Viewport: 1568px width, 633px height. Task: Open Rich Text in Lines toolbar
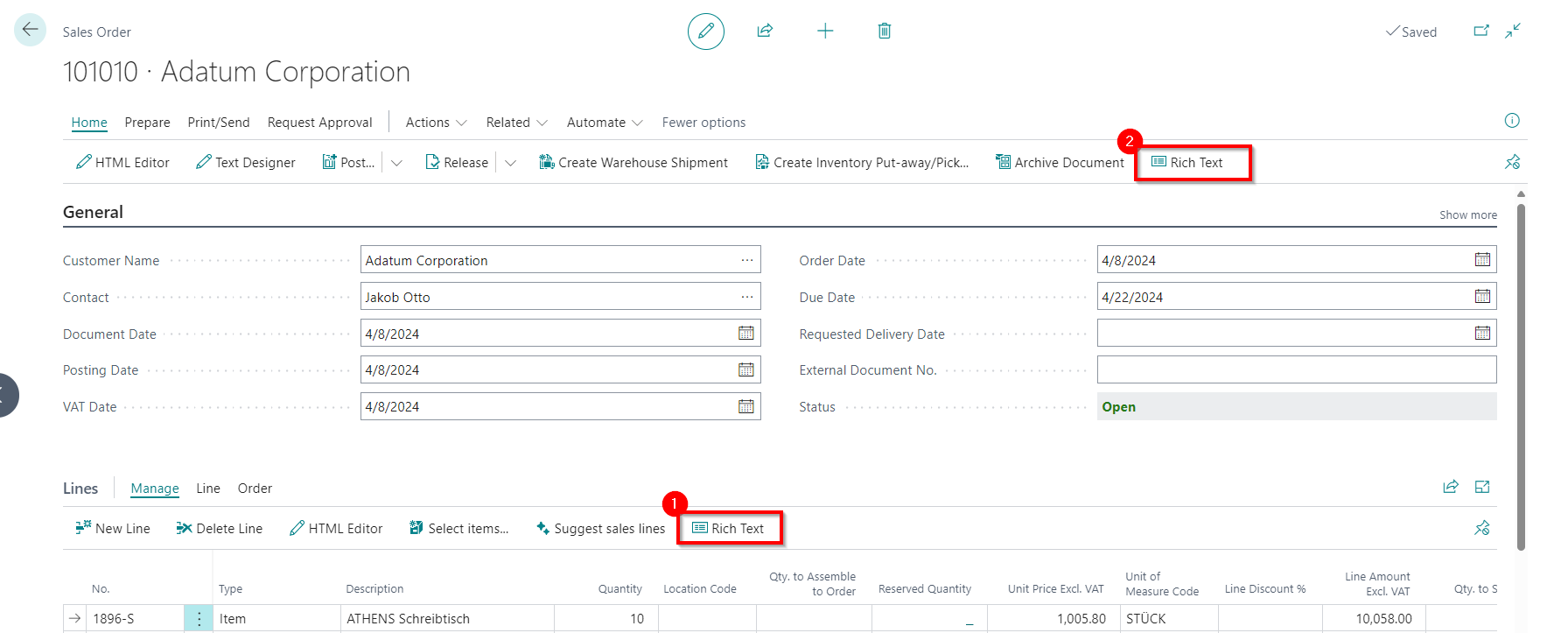tap(728, 528)
